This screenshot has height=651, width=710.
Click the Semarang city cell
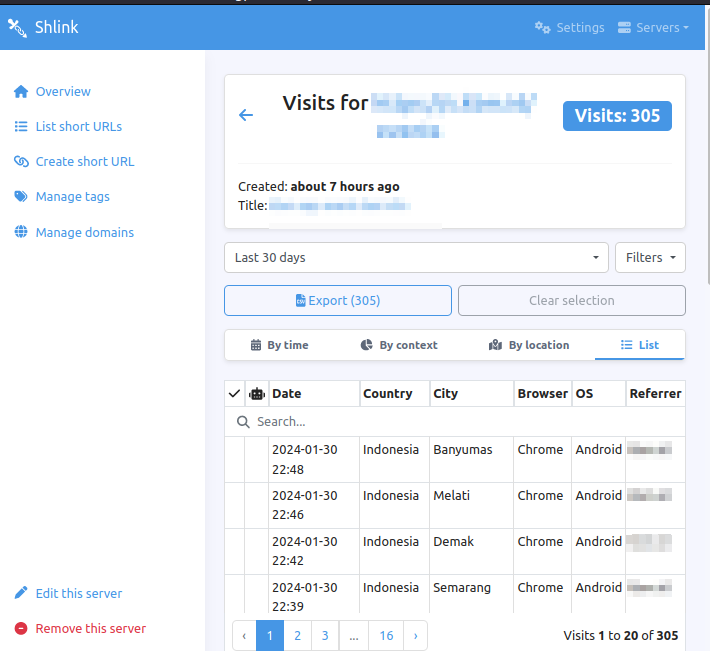[471, 594]
